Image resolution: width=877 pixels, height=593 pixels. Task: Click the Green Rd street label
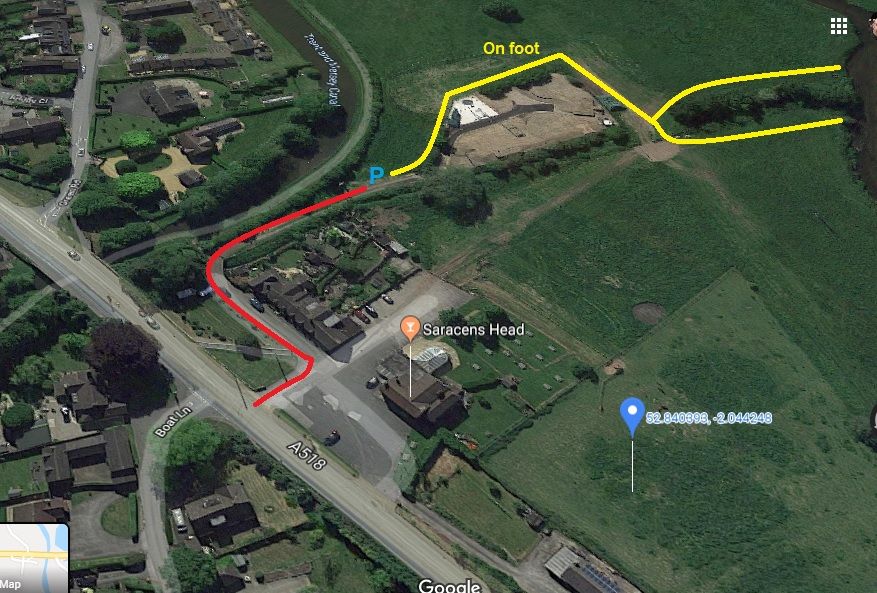pos(62,194)
